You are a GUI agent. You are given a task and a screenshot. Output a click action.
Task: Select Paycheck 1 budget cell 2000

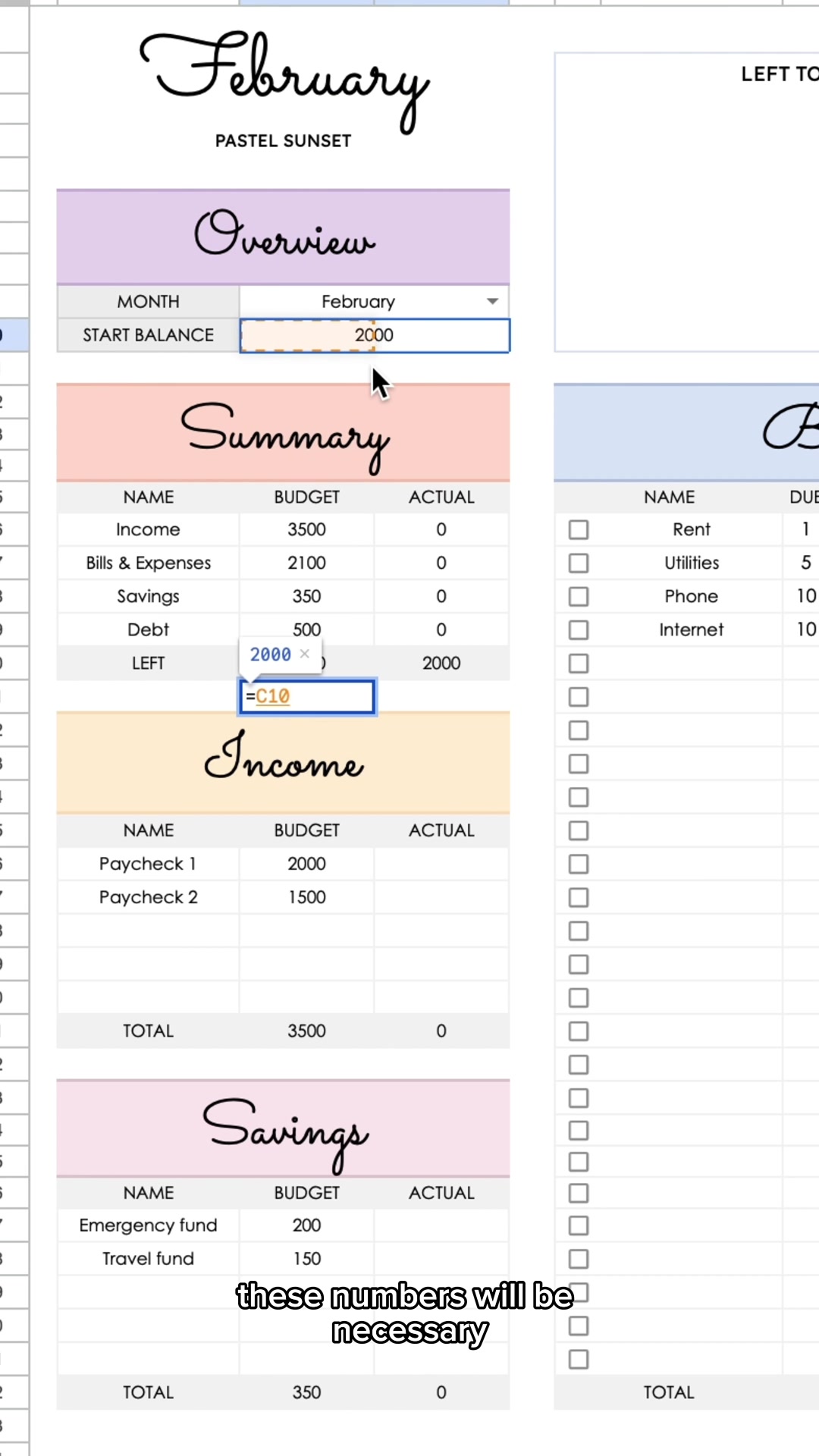coord(307,864)
